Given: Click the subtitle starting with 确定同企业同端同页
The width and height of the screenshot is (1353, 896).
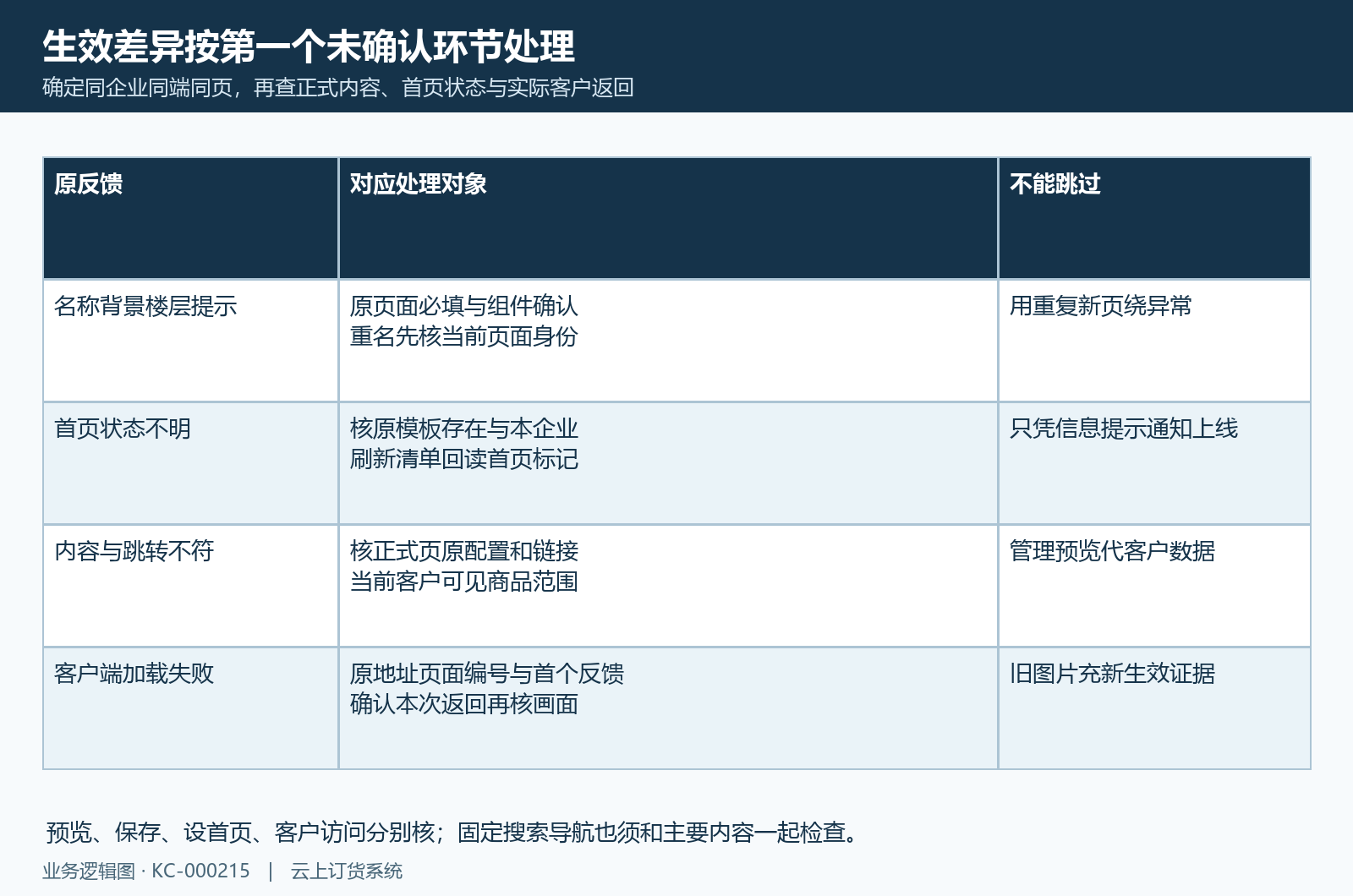Looking at the screenshot, I should click(x=338, y=88).
